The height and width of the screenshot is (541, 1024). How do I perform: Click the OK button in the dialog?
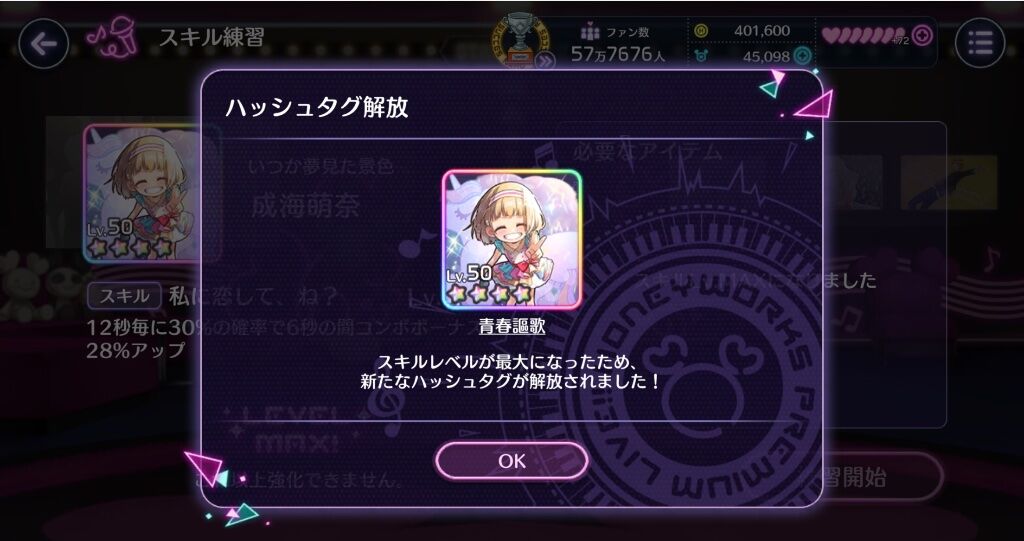(x=511, y=461)
